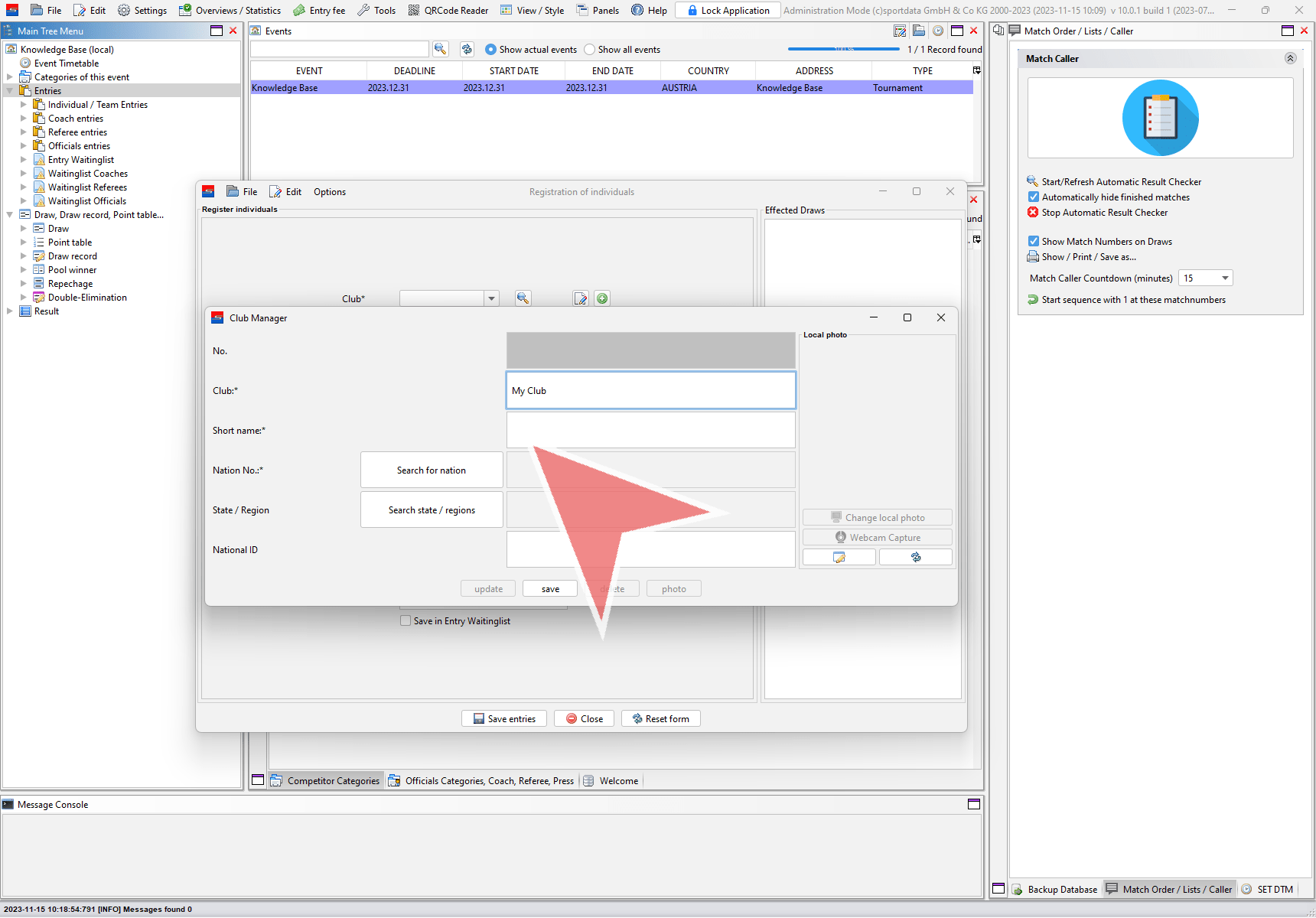
Task: Click the edit club icon in registration form
Action: pos(581,298)
